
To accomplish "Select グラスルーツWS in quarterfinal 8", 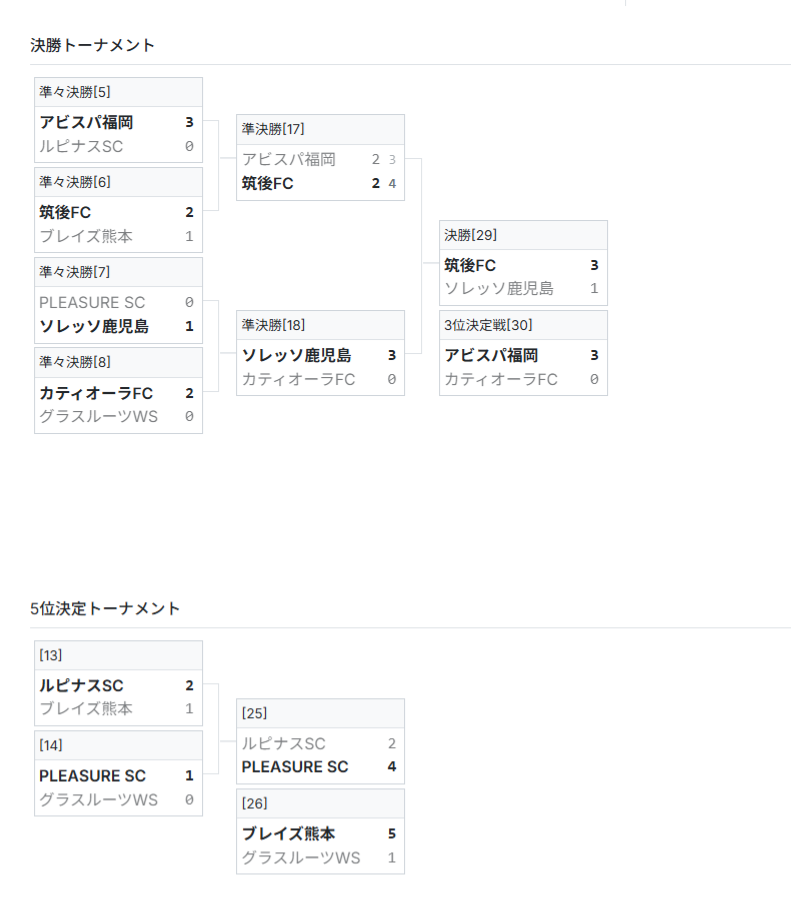I will (x=99, y=416).
